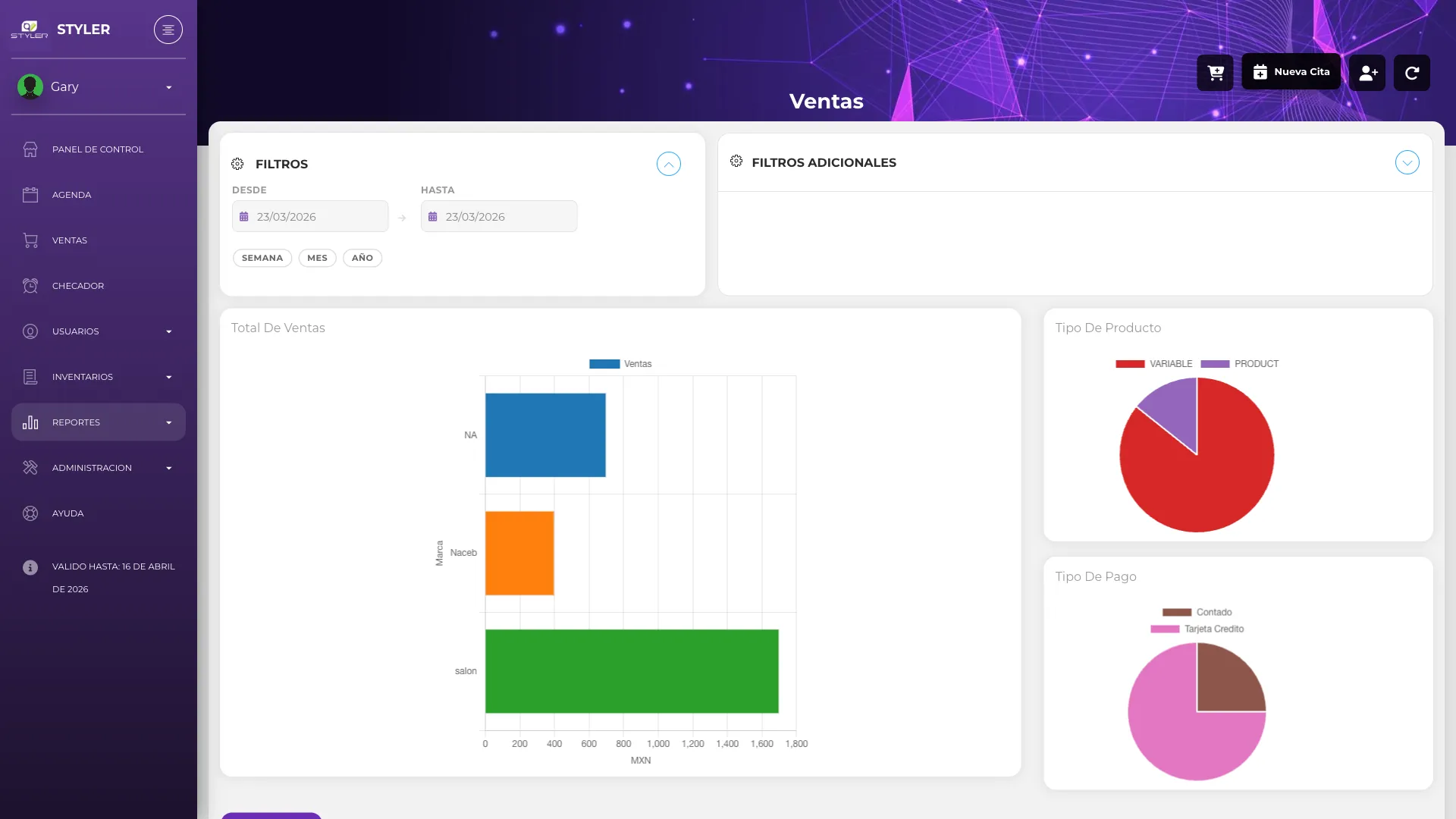
Task: Click the Styler logo icon
Action: (x=30, y=30)
